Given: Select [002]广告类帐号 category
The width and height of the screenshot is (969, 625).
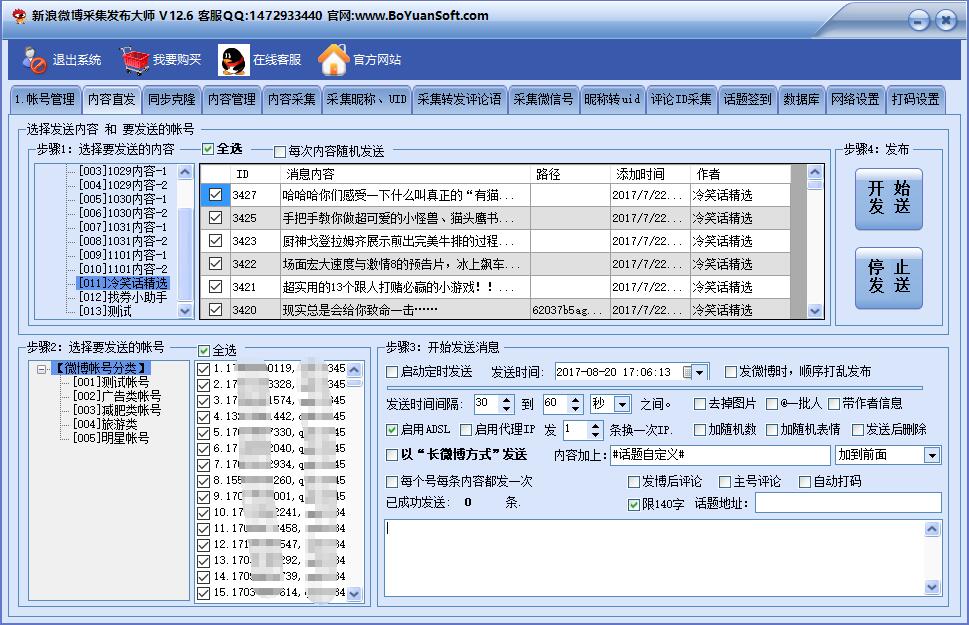Looking at the screenshot, I should (x=117, y=396).
